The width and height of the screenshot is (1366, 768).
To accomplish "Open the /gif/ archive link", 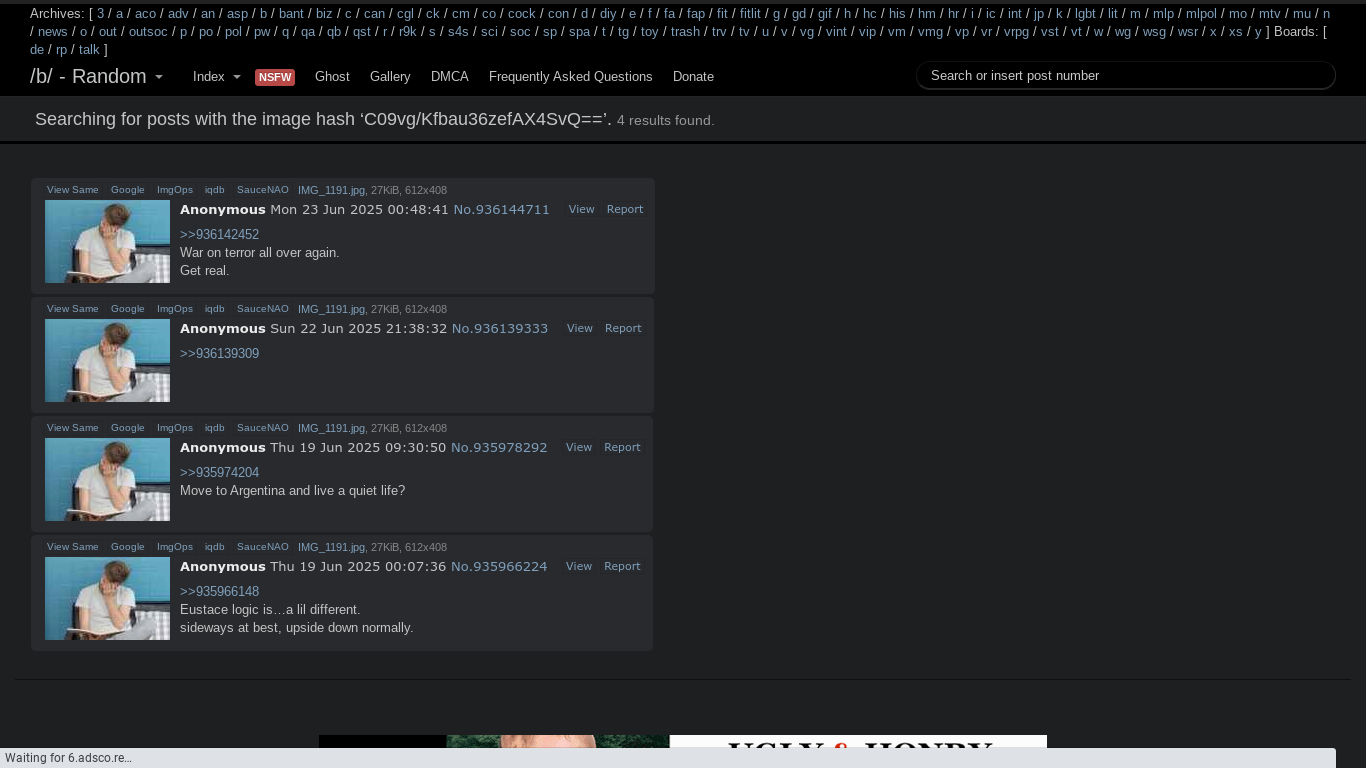I will pyautogui.click(x=825, y=14).
